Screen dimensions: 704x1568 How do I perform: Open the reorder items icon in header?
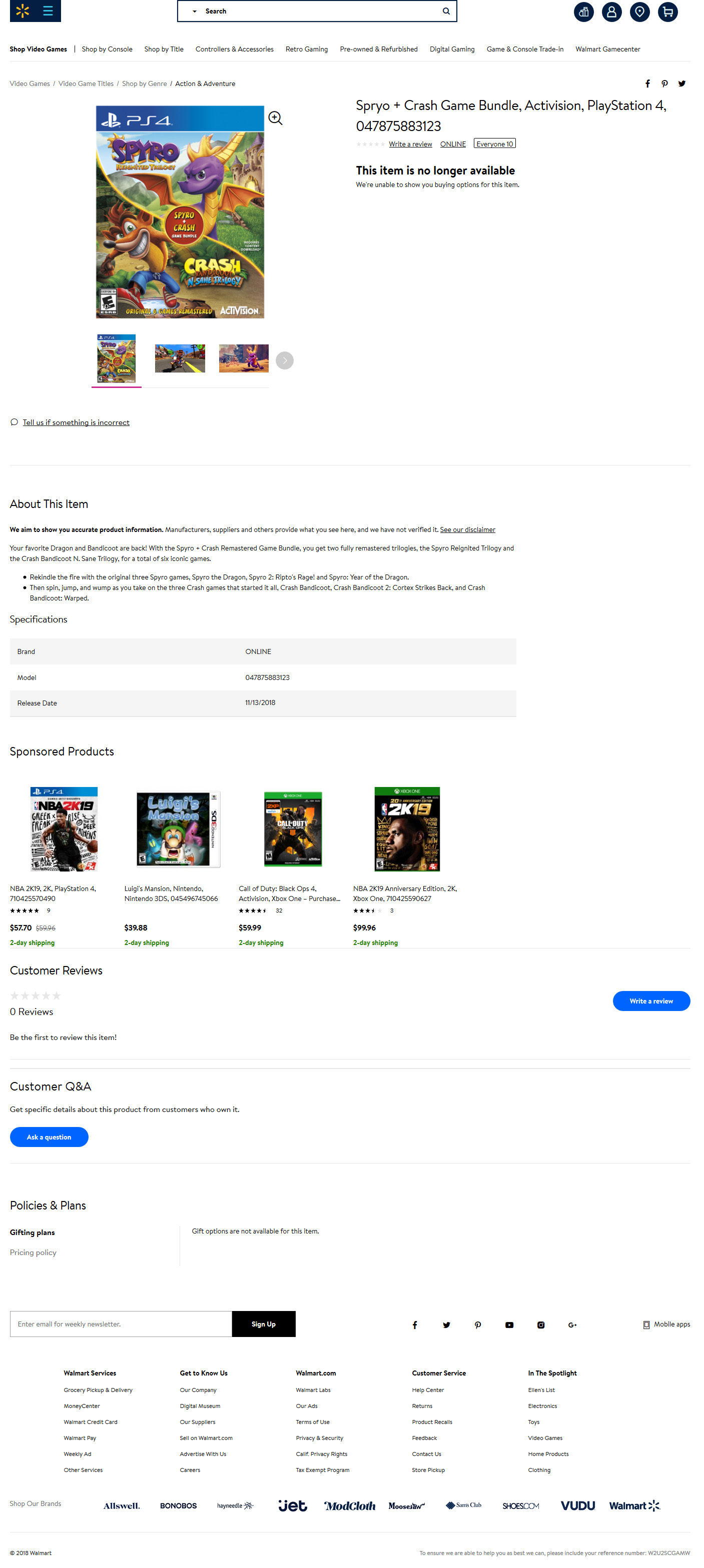[x=583, y=11]
